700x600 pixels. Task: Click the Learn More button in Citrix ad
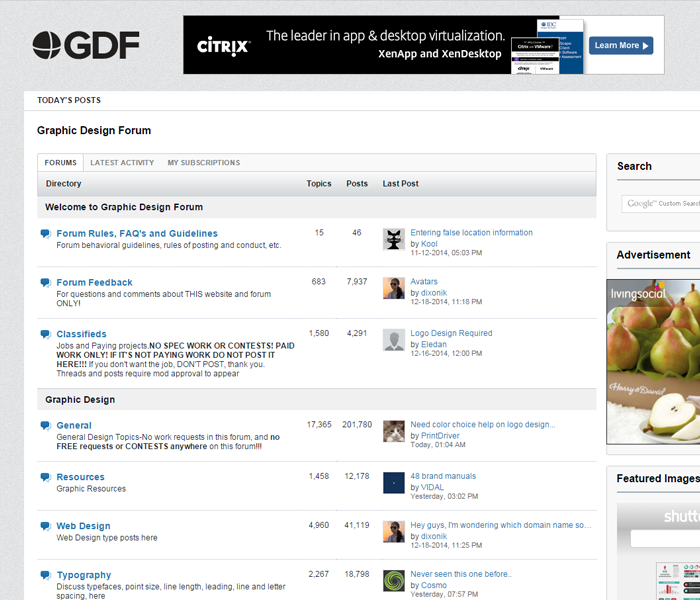[x=621, y=46]
